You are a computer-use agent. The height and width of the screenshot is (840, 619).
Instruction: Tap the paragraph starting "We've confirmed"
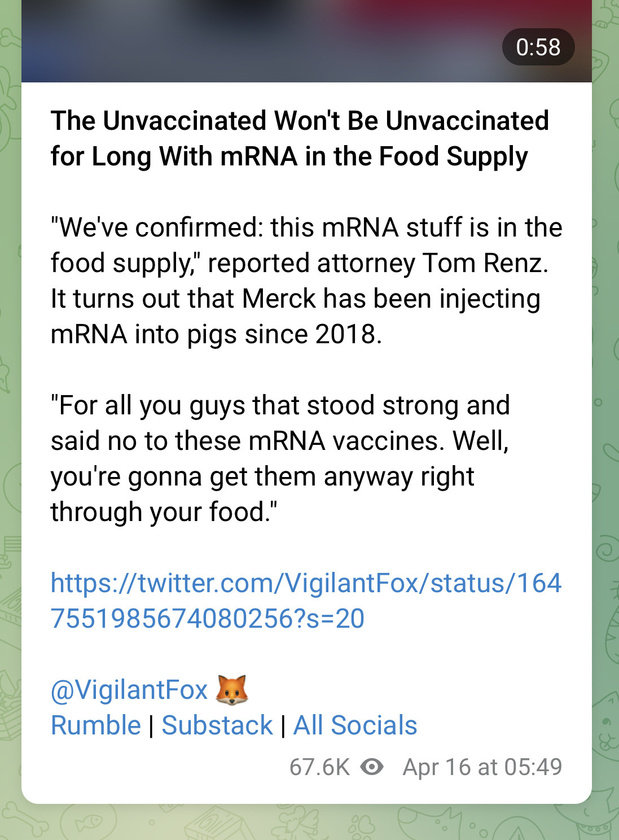tap(306, 281)
